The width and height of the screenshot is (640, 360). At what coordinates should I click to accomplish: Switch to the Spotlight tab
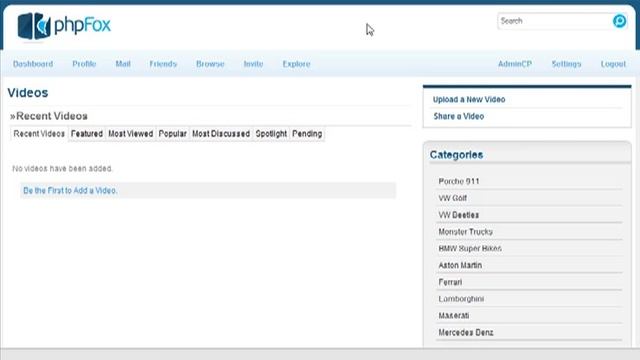click(x=271, y=134)
